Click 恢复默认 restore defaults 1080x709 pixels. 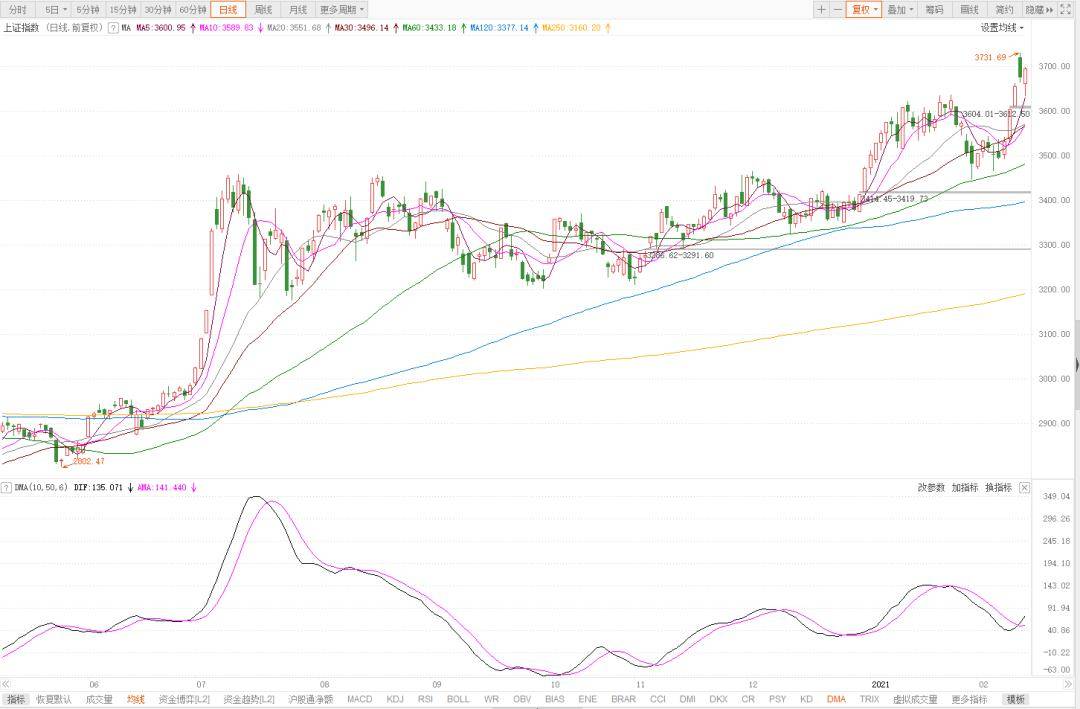[54, 699]
